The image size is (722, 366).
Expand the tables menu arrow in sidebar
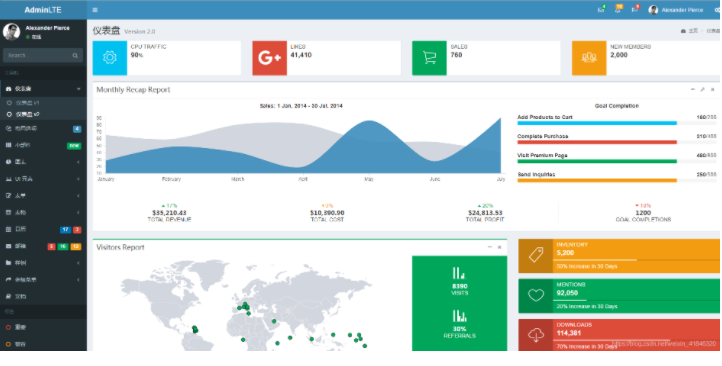(78, 212)
